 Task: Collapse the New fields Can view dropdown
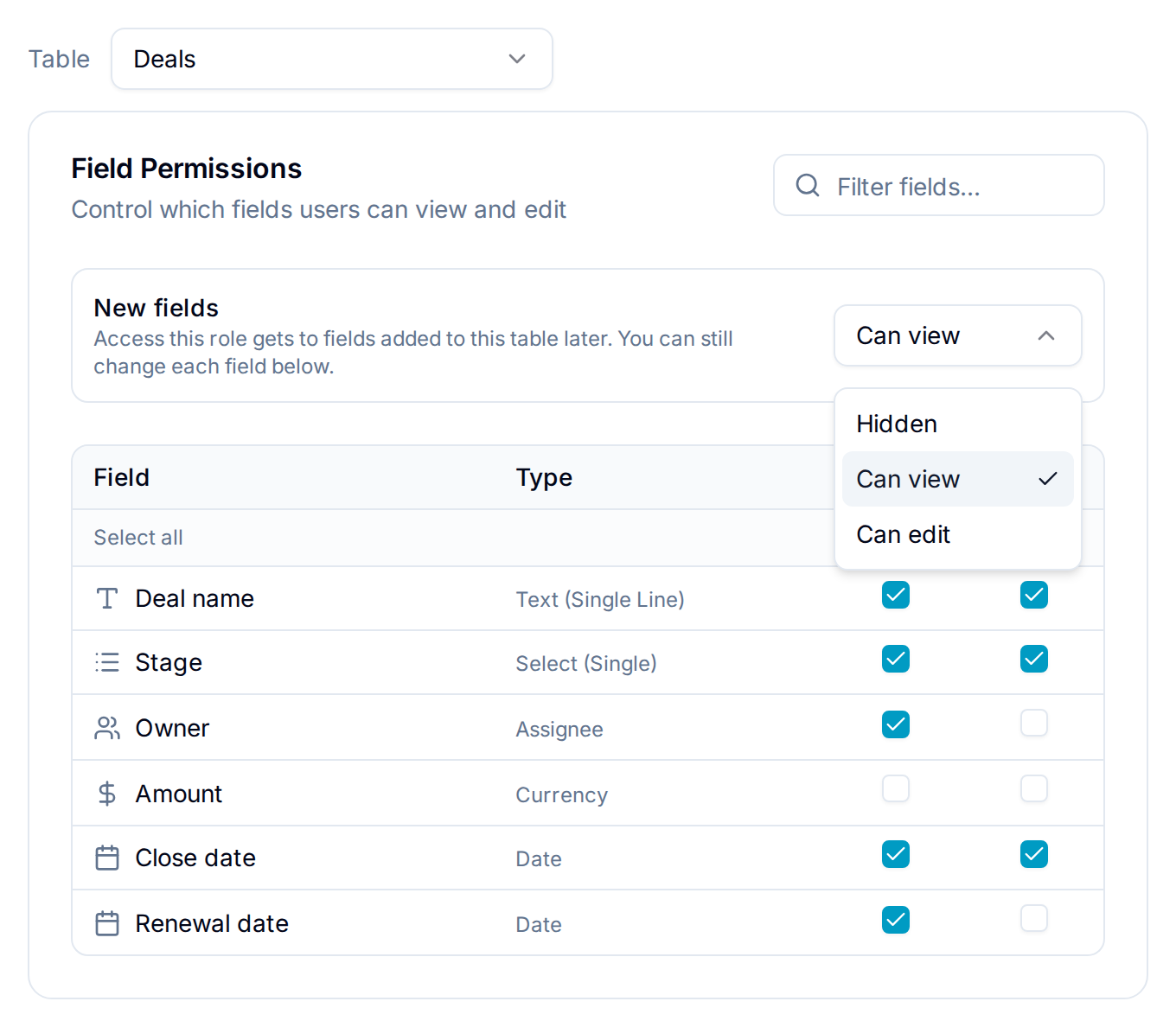tap(958, 335)
